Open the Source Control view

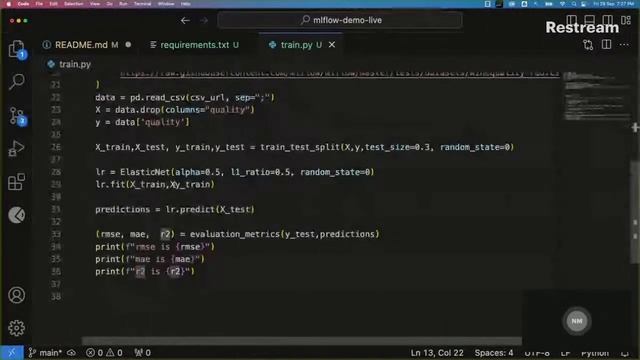17,116
